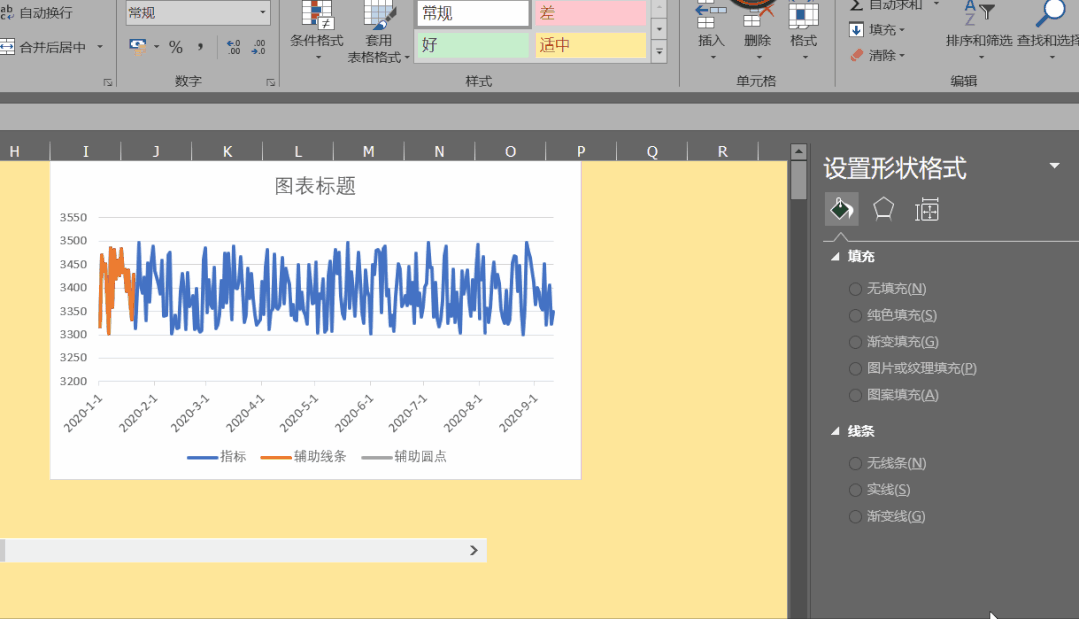Collapse the Line (线条) section
The height and width of the screenshot is (619, 1079).
(x=835, y=431)
